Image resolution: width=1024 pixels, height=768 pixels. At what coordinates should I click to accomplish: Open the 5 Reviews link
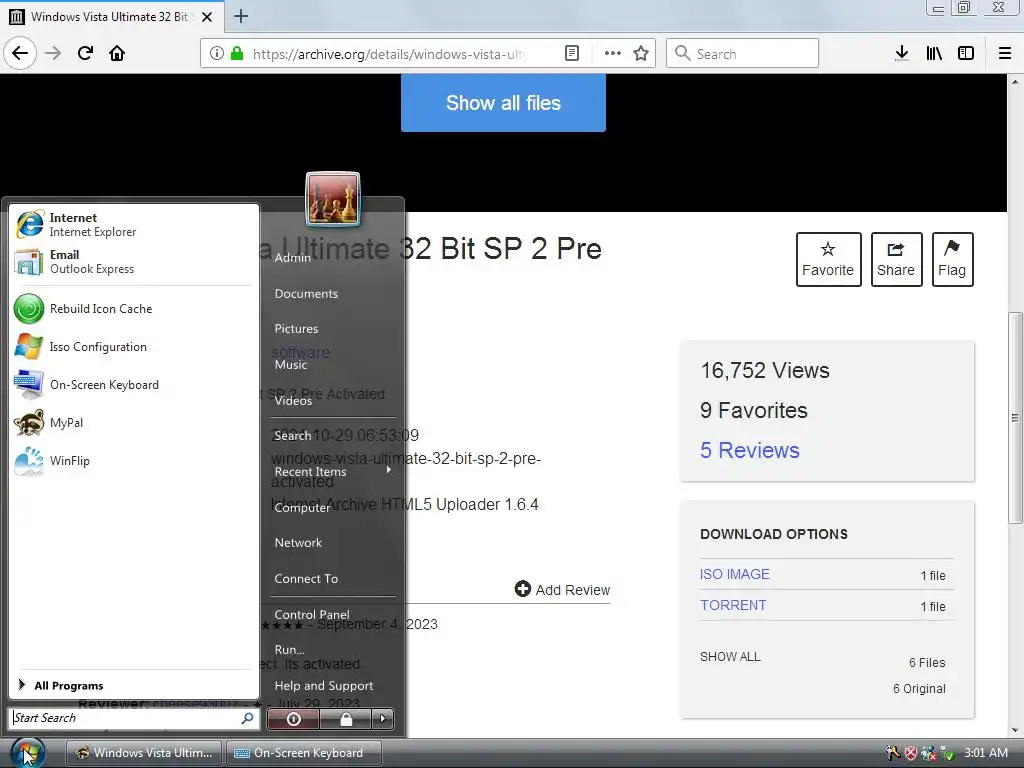[750, 450]
